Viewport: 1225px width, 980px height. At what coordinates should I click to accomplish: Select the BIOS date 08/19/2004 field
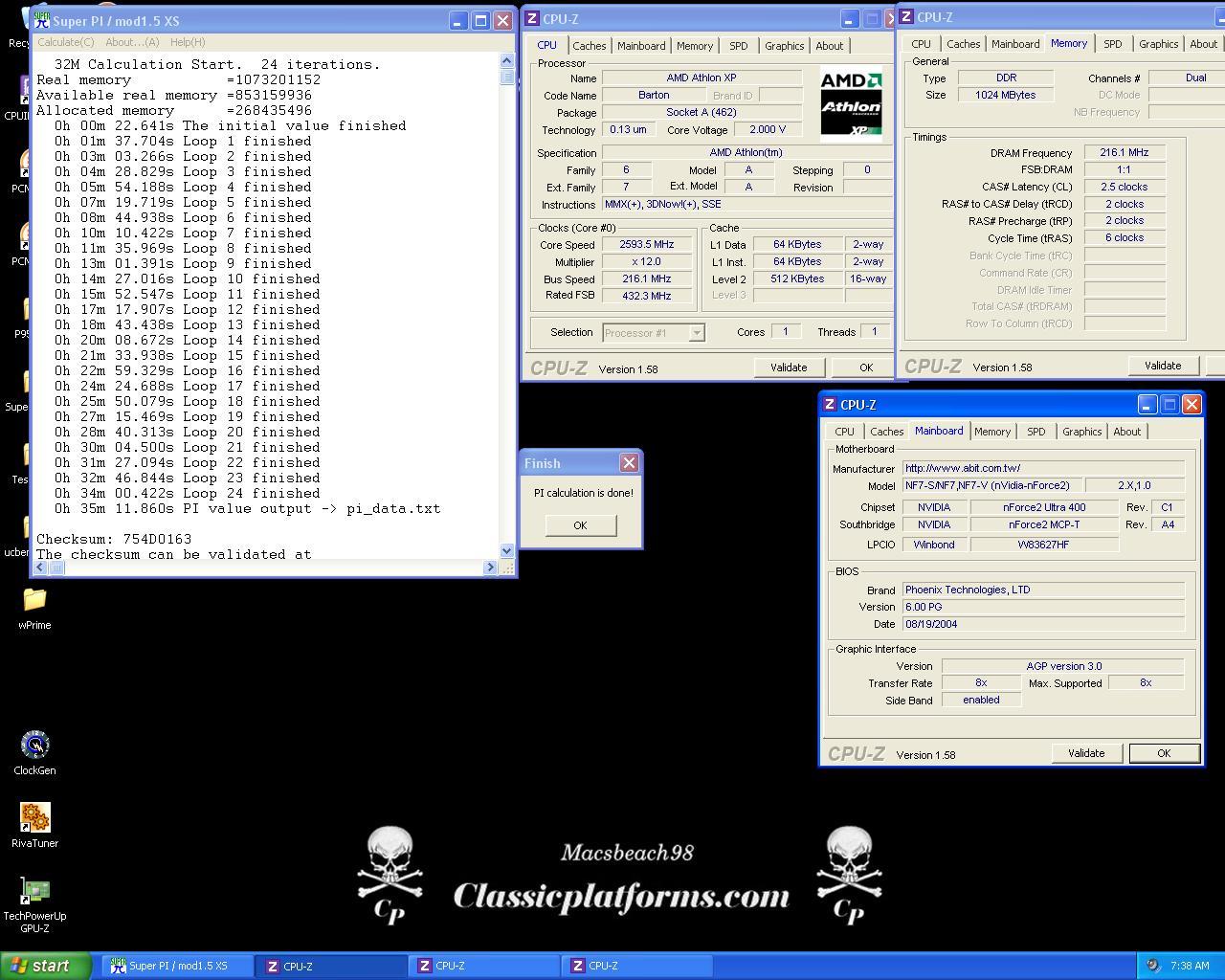pyautogui.click(x=1043, y=624)
